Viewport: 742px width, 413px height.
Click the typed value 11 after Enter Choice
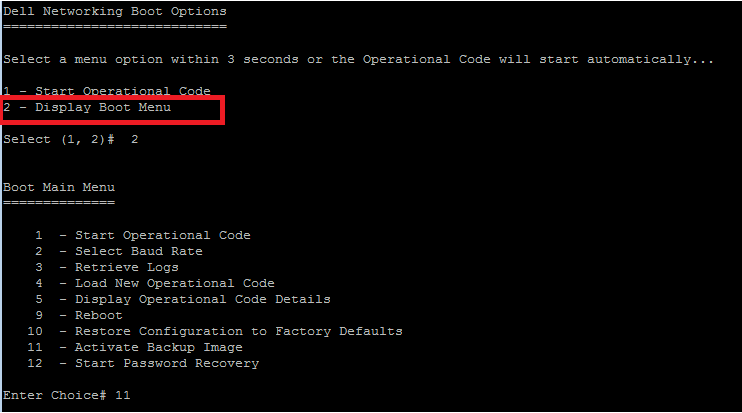click(123, 395)
